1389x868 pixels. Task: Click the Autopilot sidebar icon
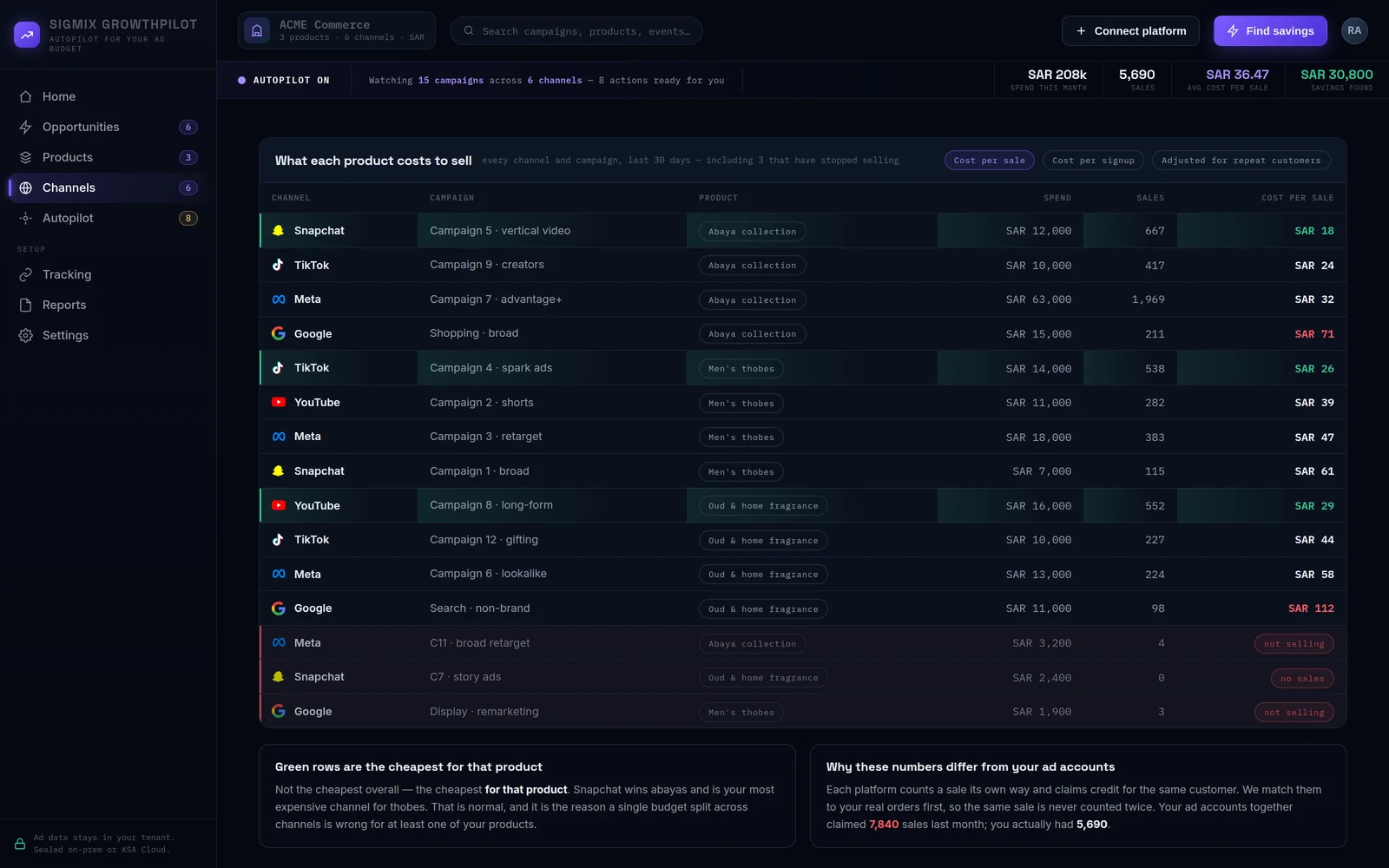tap(26, 218)
